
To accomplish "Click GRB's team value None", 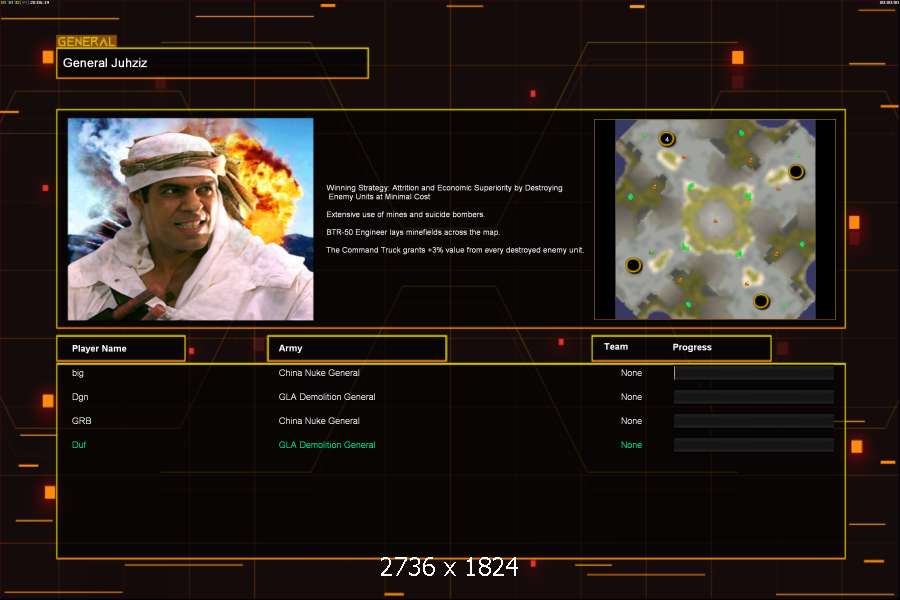I will 631,421.
